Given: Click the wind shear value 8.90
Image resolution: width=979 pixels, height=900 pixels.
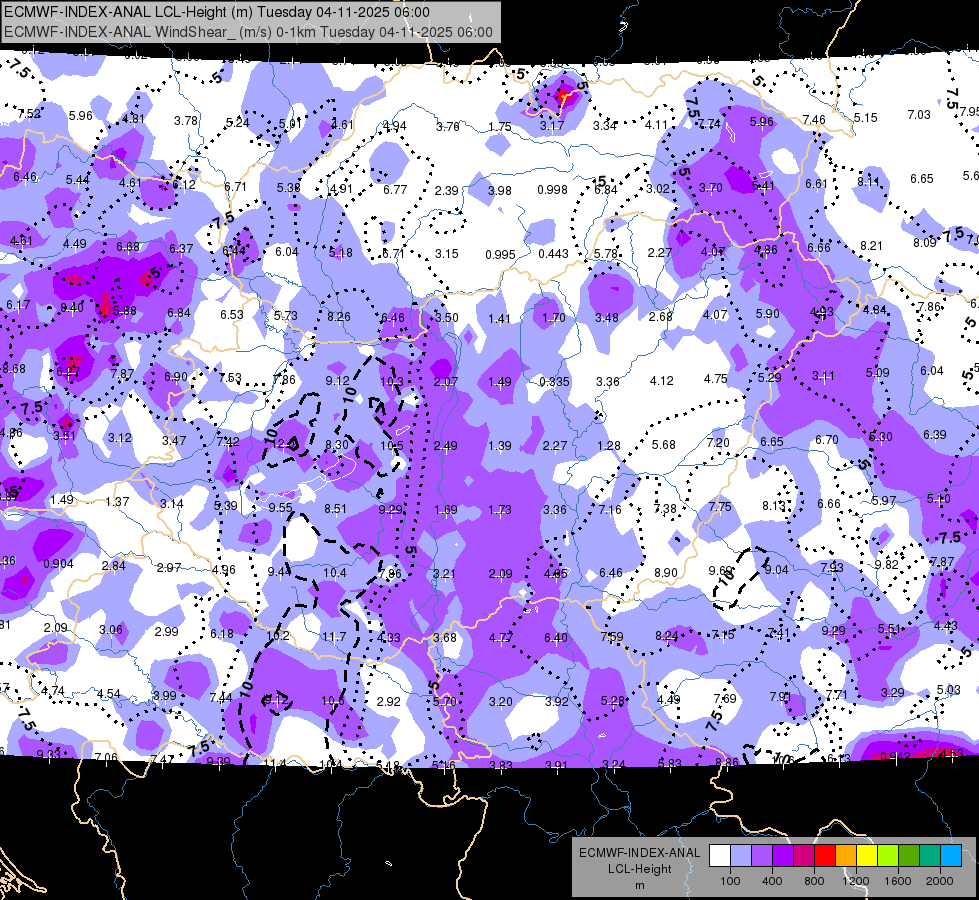Looking at the screenshot, I should 666,573.
